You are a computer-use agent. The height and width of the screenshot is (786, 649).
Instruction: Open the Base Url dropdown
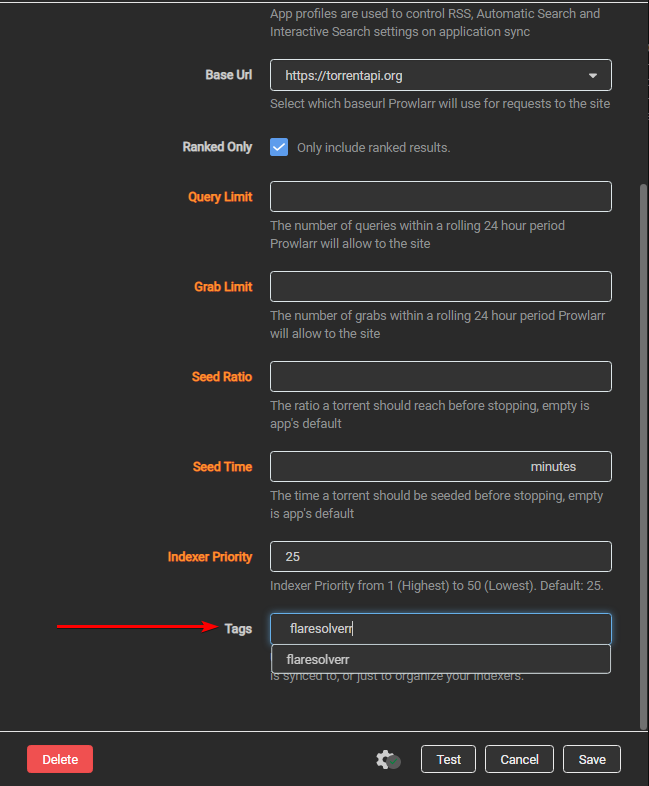440,75
